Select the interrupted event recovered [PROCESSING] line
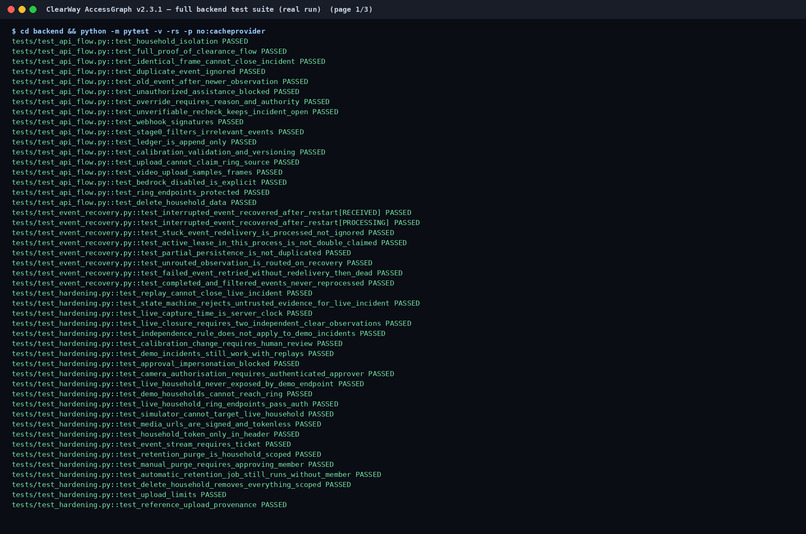The height and width of the screenshot is (534, 806). point(216,223)
